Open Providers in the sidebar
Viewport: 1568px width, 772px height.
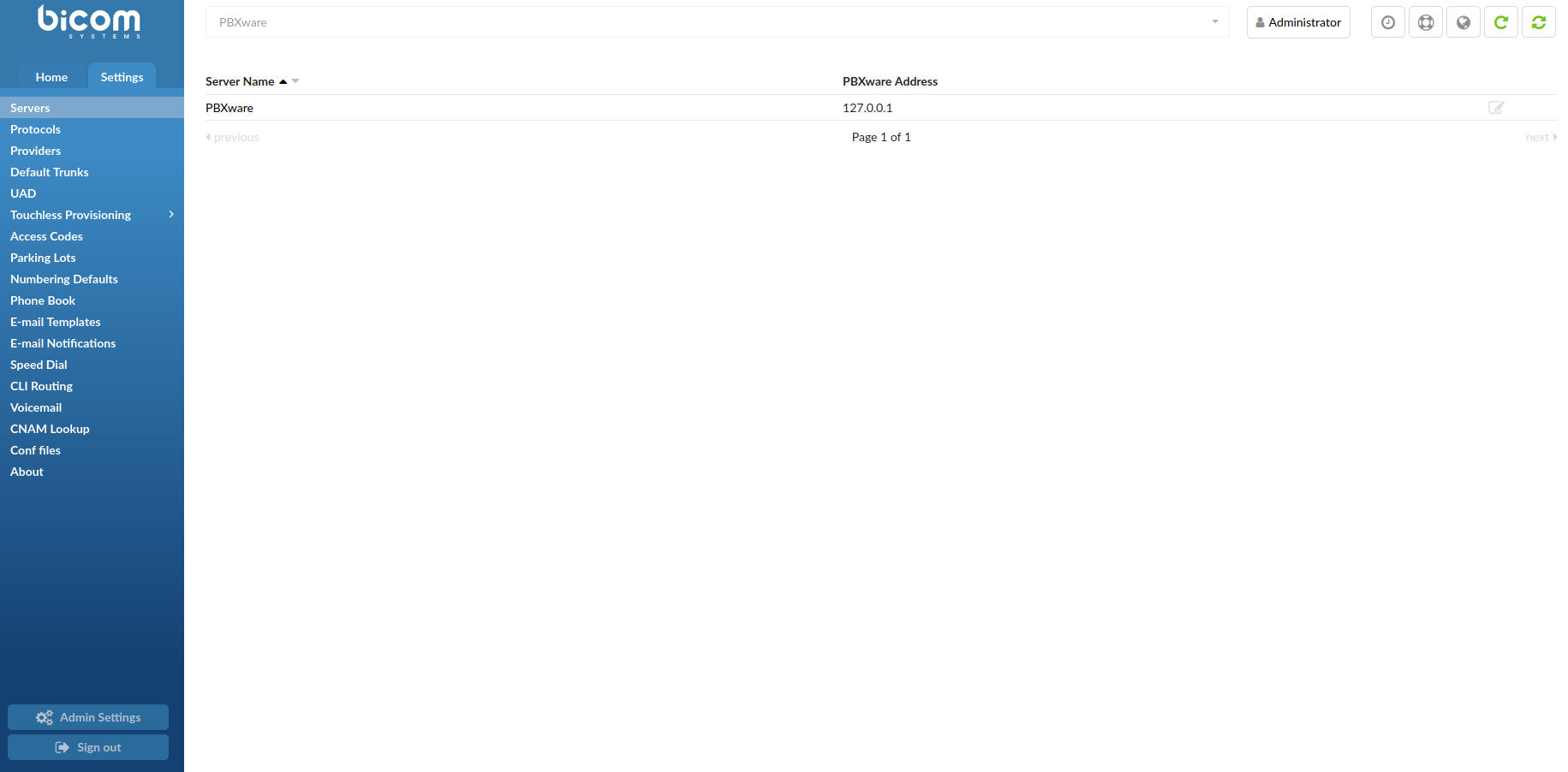pyautogui.click(x=92, y=151)
